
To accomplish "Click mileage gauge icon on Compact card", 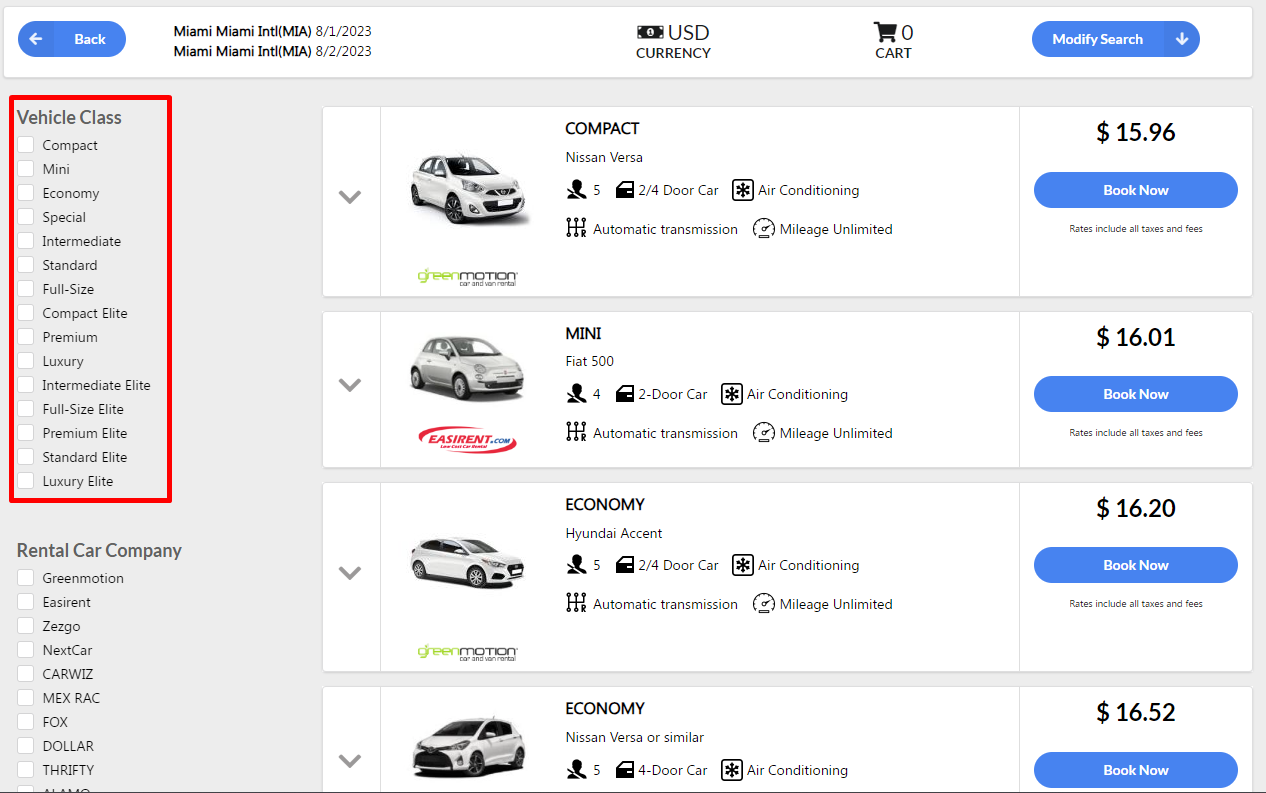I will pos(764,228).
